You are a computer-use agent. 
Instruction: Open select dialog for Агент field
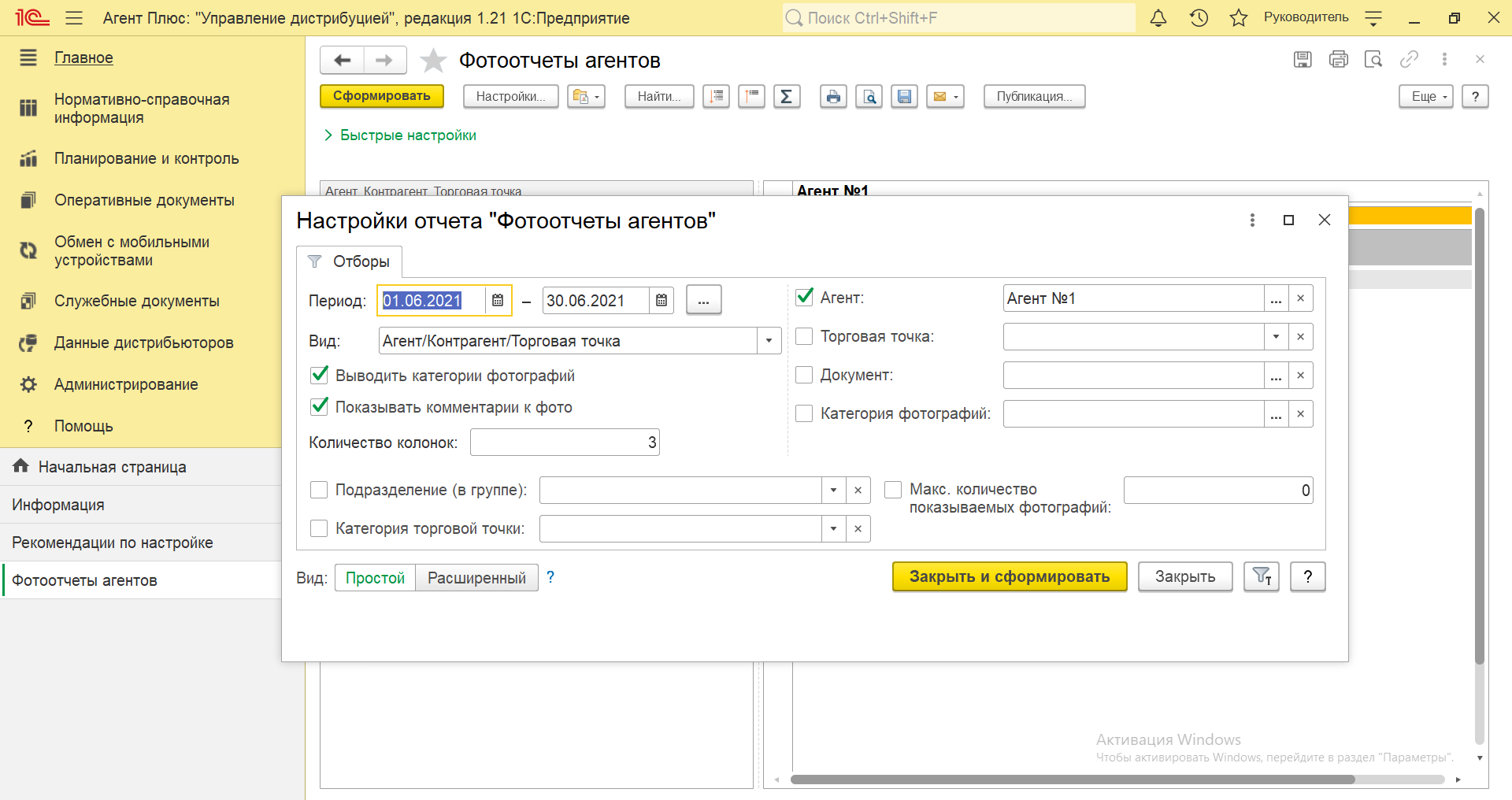click(1276, 298)
